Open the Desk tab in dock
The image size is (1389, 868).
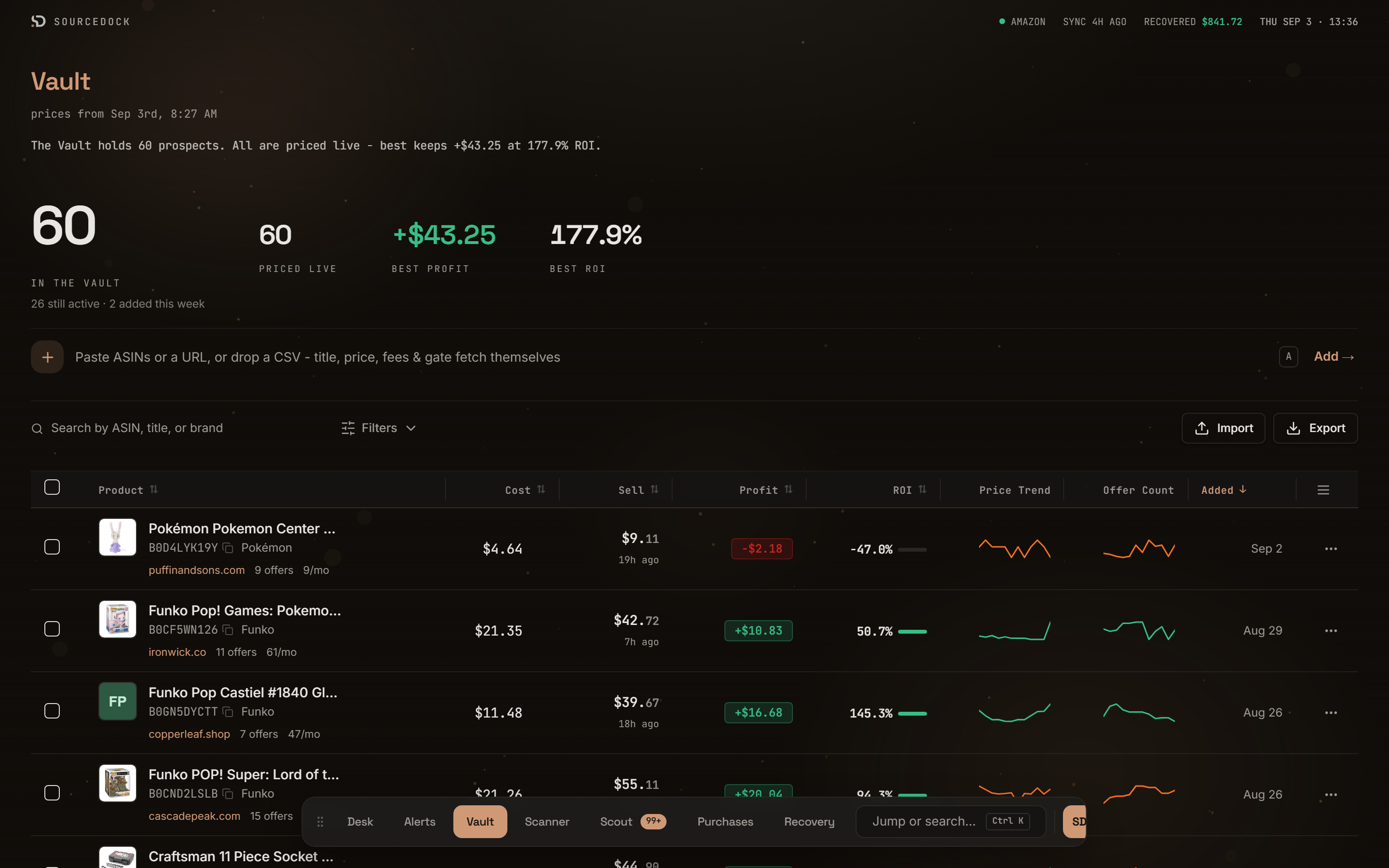pyautogui.click(x=360, y=822)
